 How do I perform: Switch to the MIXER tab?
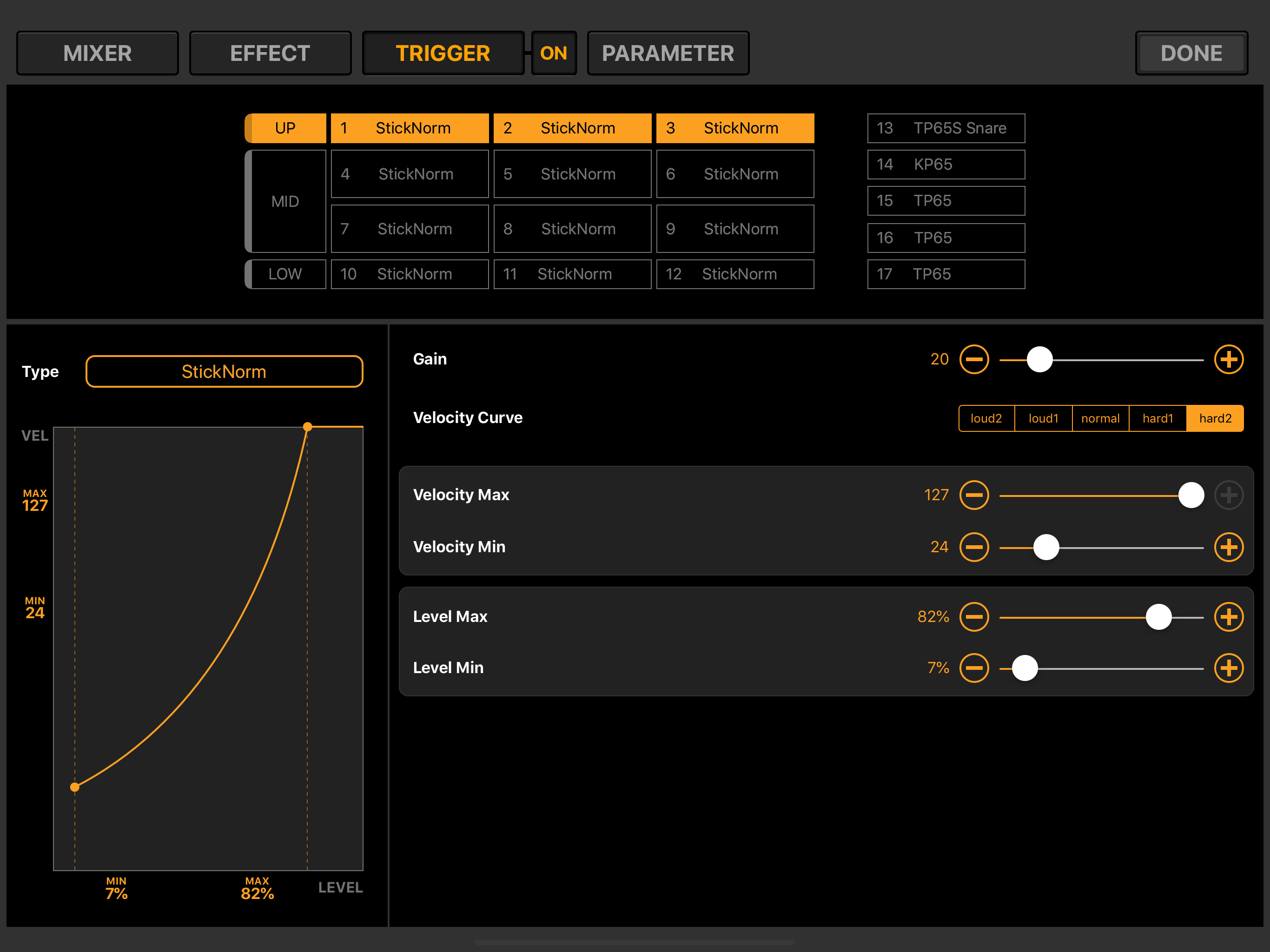click(x=98, y=53)
